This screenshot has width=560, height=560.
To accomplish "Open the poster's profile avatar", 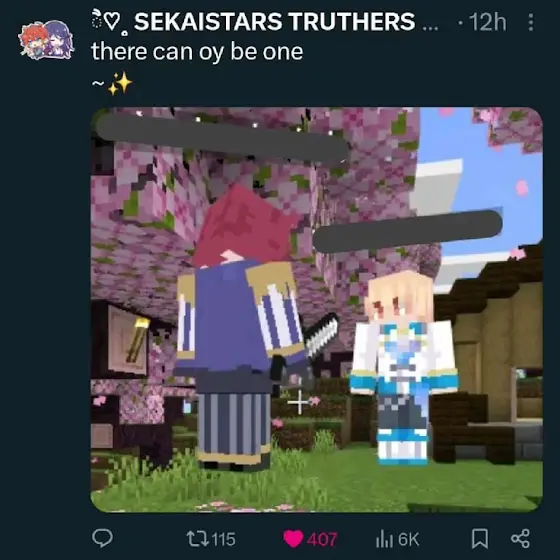I will tap(46, 40).
